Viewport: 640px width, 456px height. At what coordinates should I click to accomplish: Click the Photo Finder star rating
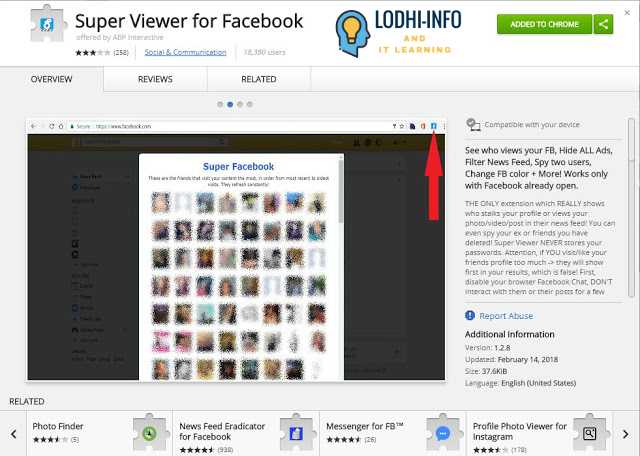tap(50, 440)
